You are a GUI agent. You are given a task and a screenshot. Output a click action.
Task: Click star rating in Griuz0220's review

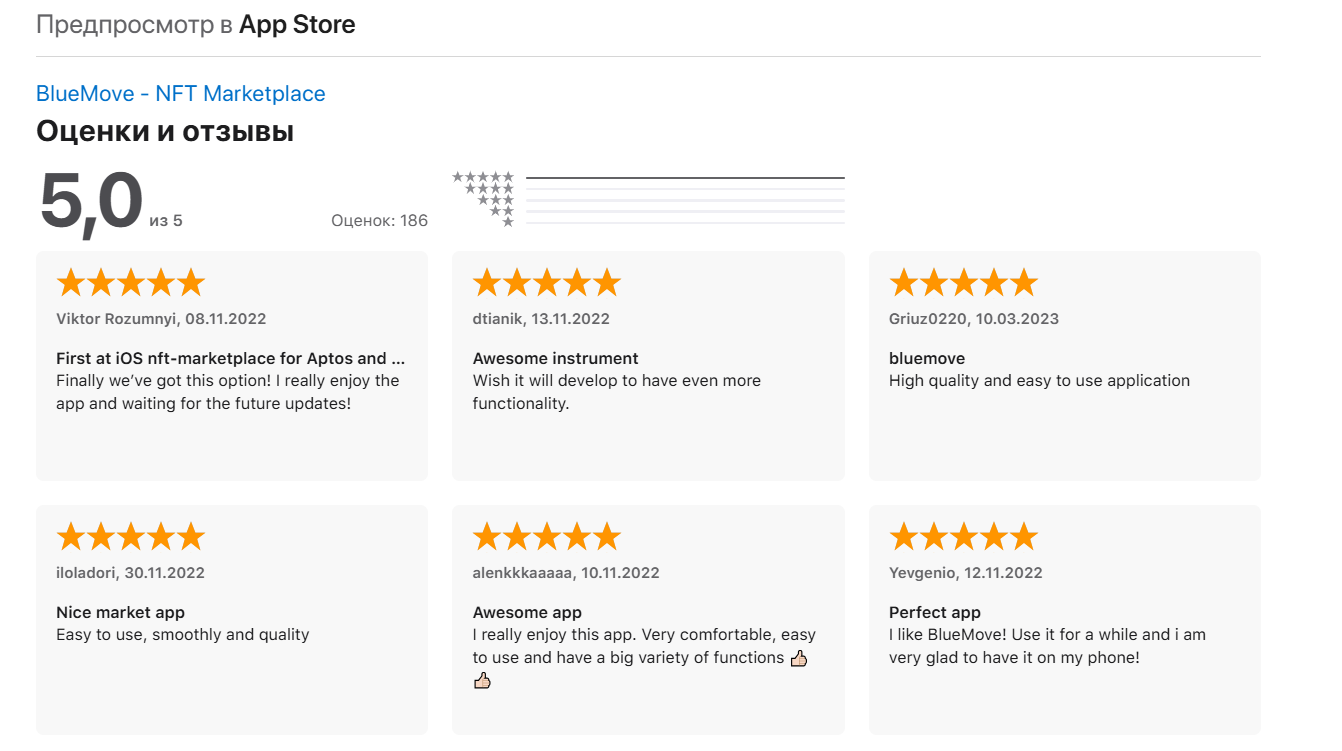[963, 283]
